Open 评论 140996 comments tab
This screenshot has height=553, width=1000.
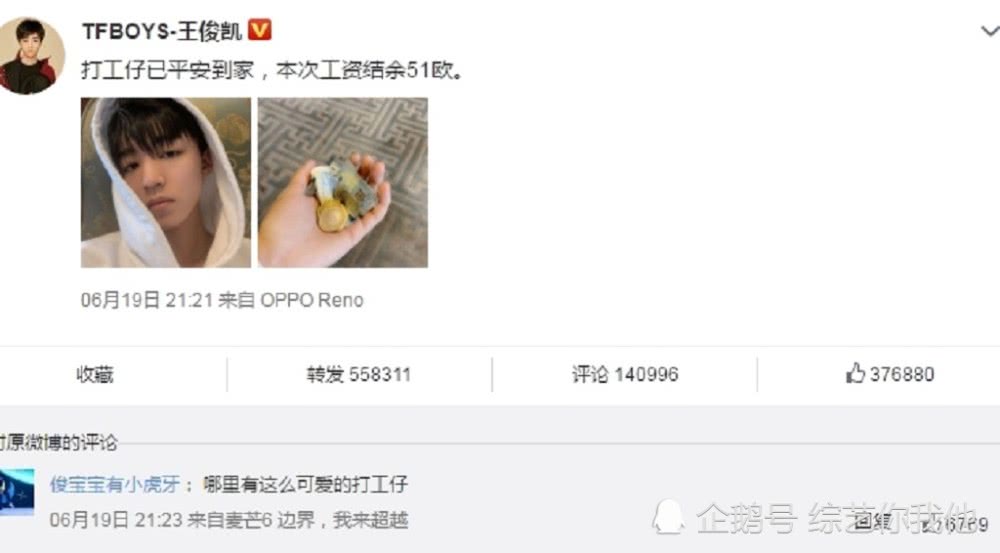[x=625, y=374]
